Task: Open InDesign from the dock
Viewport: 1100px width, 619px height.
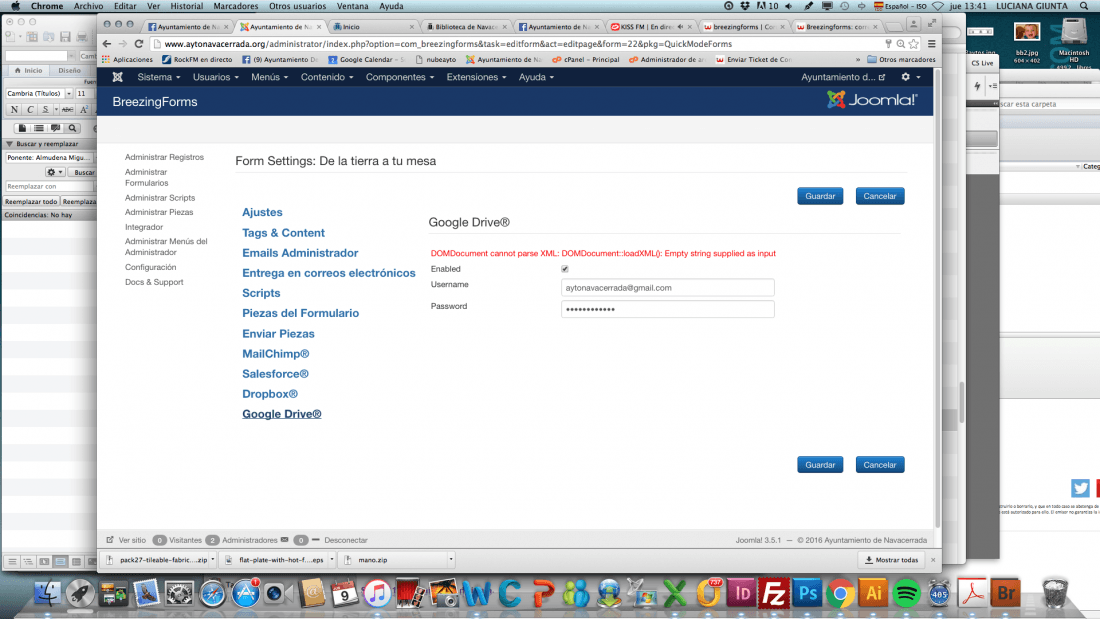Action: [x=741, y=594]
